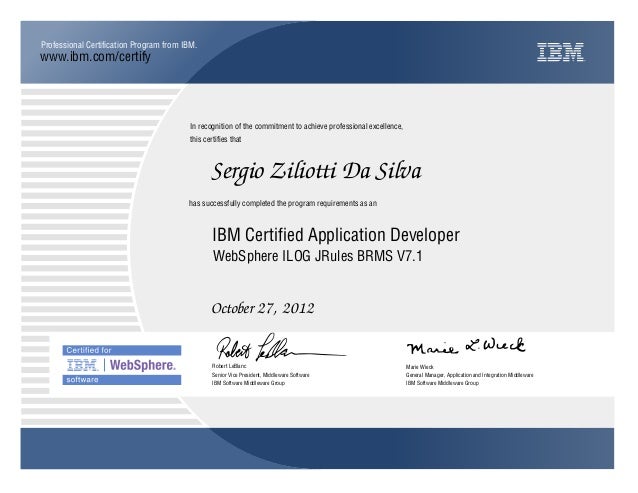The image size is (638, 493).
Task: Click 'has successfully completed the program requirements' line
Action: [x=283, y=203]
